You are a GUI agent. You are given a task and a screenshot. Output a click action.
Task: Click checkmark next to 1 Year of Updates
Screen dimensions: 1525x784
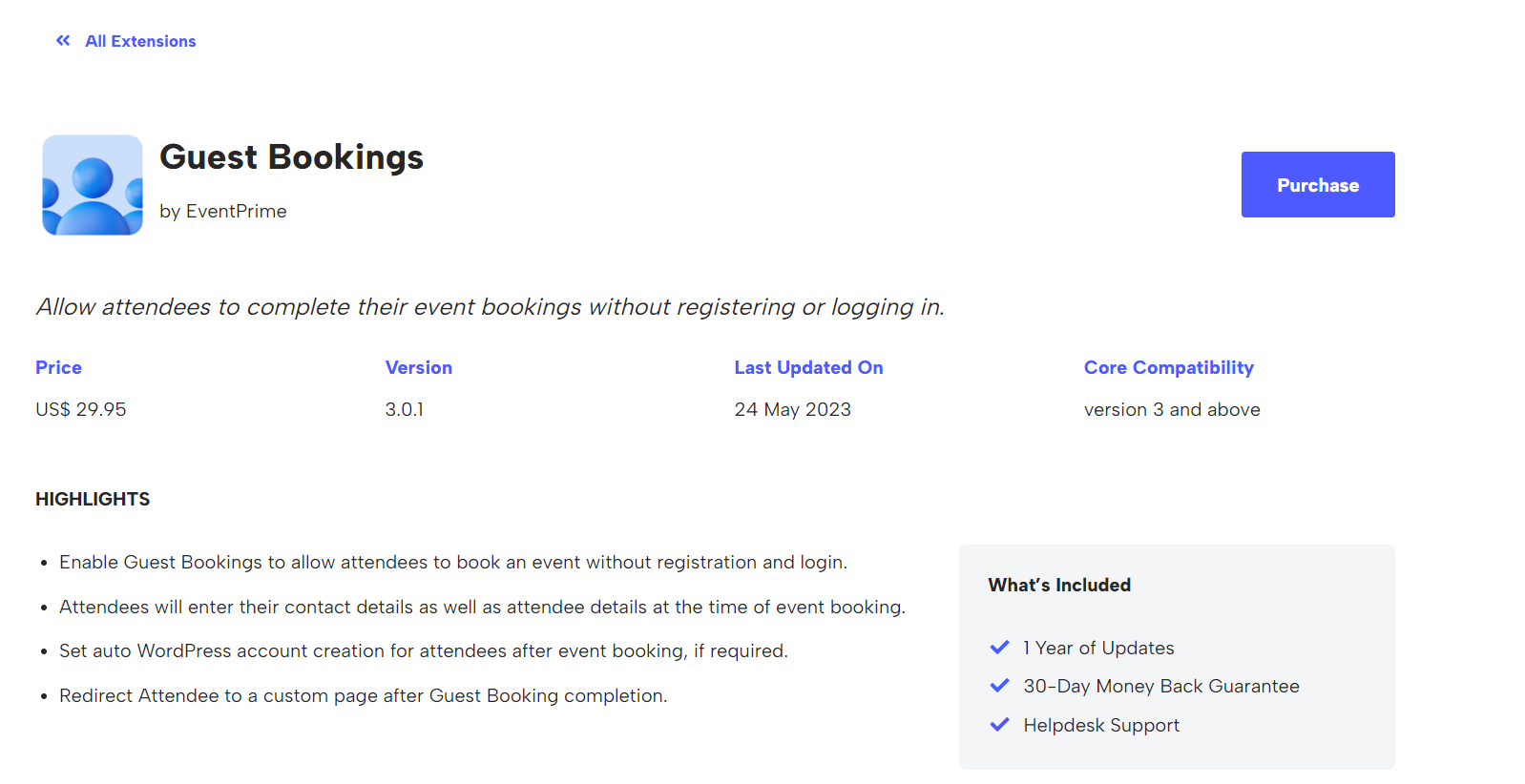pos(999,648)
